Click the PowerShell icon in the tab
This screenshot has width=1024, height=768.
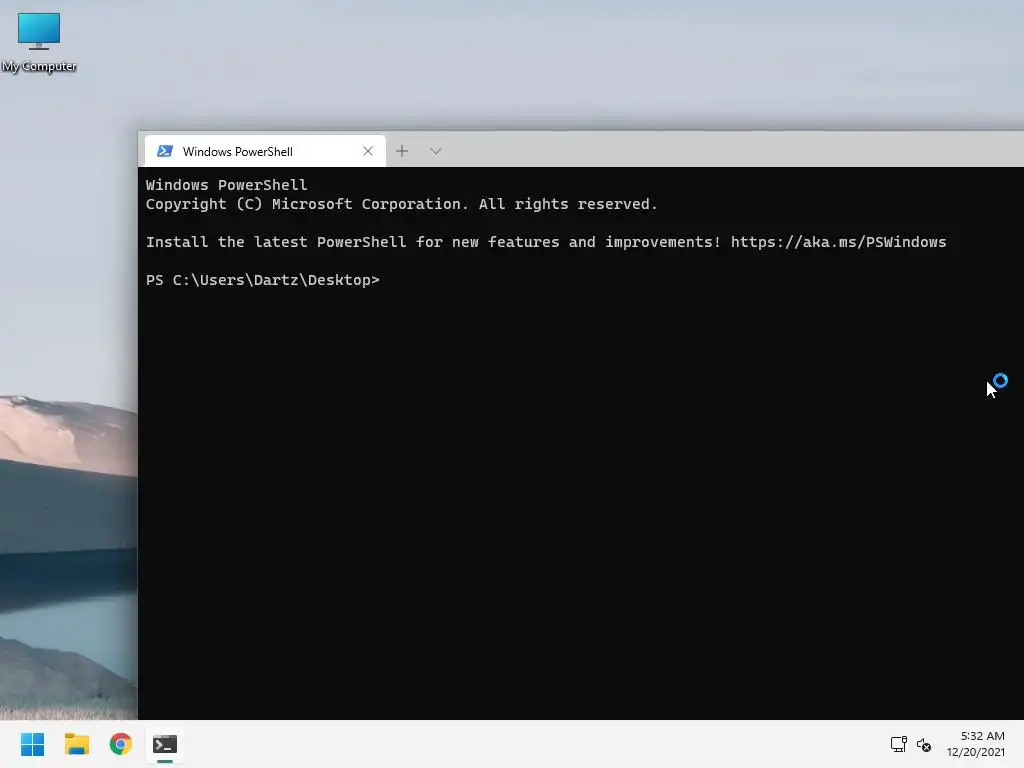click(x=165, y=152)
